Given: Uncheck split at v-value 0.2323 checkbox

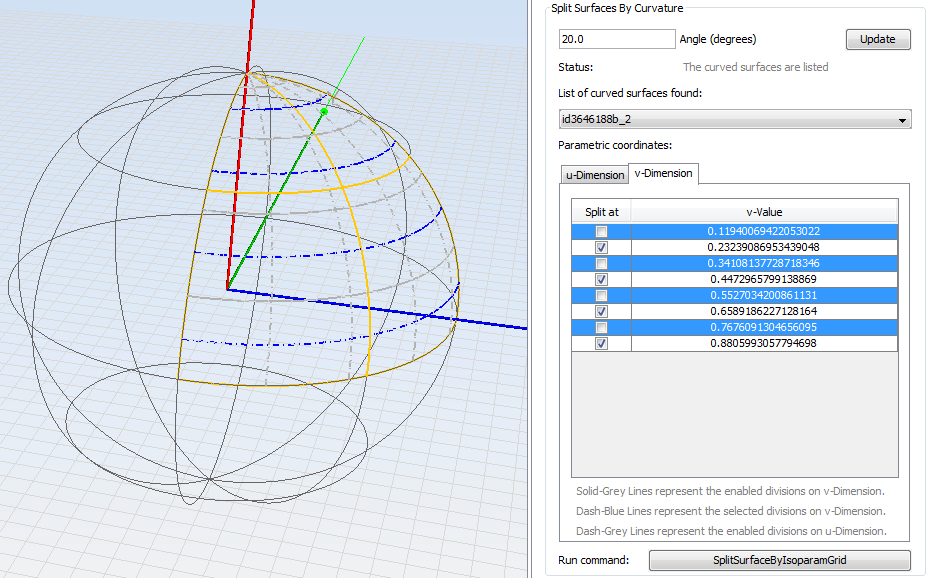Looking at the screenshot, I should [x=601, y=247].
